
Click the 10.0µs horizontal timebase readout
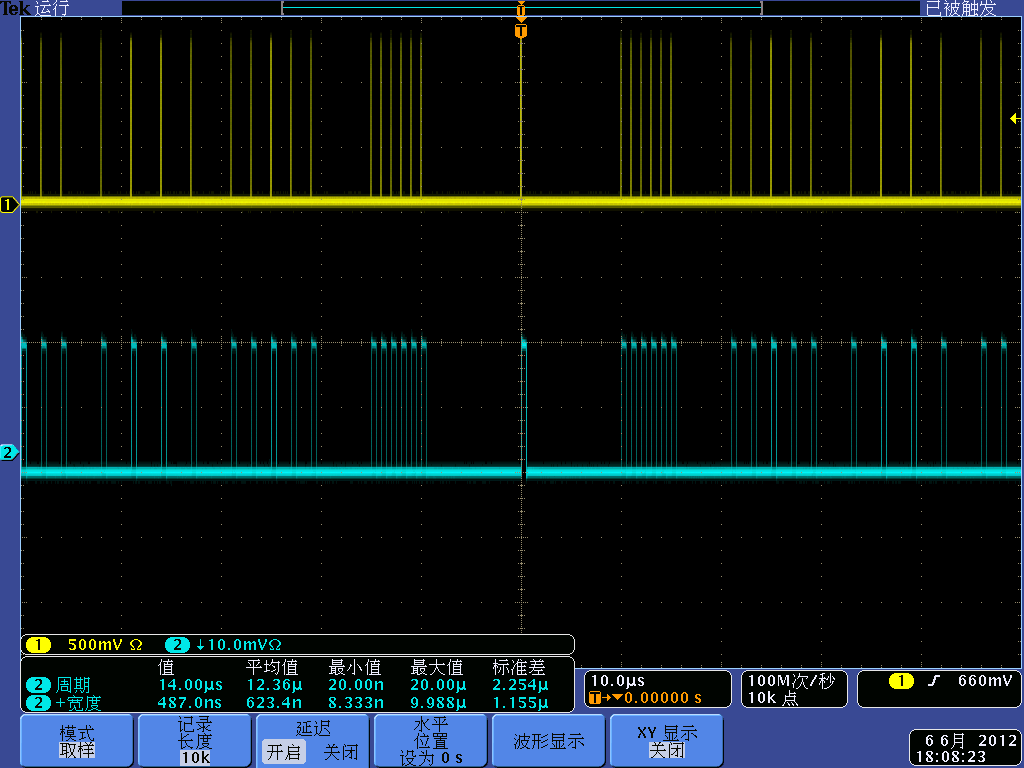(619, 681)
